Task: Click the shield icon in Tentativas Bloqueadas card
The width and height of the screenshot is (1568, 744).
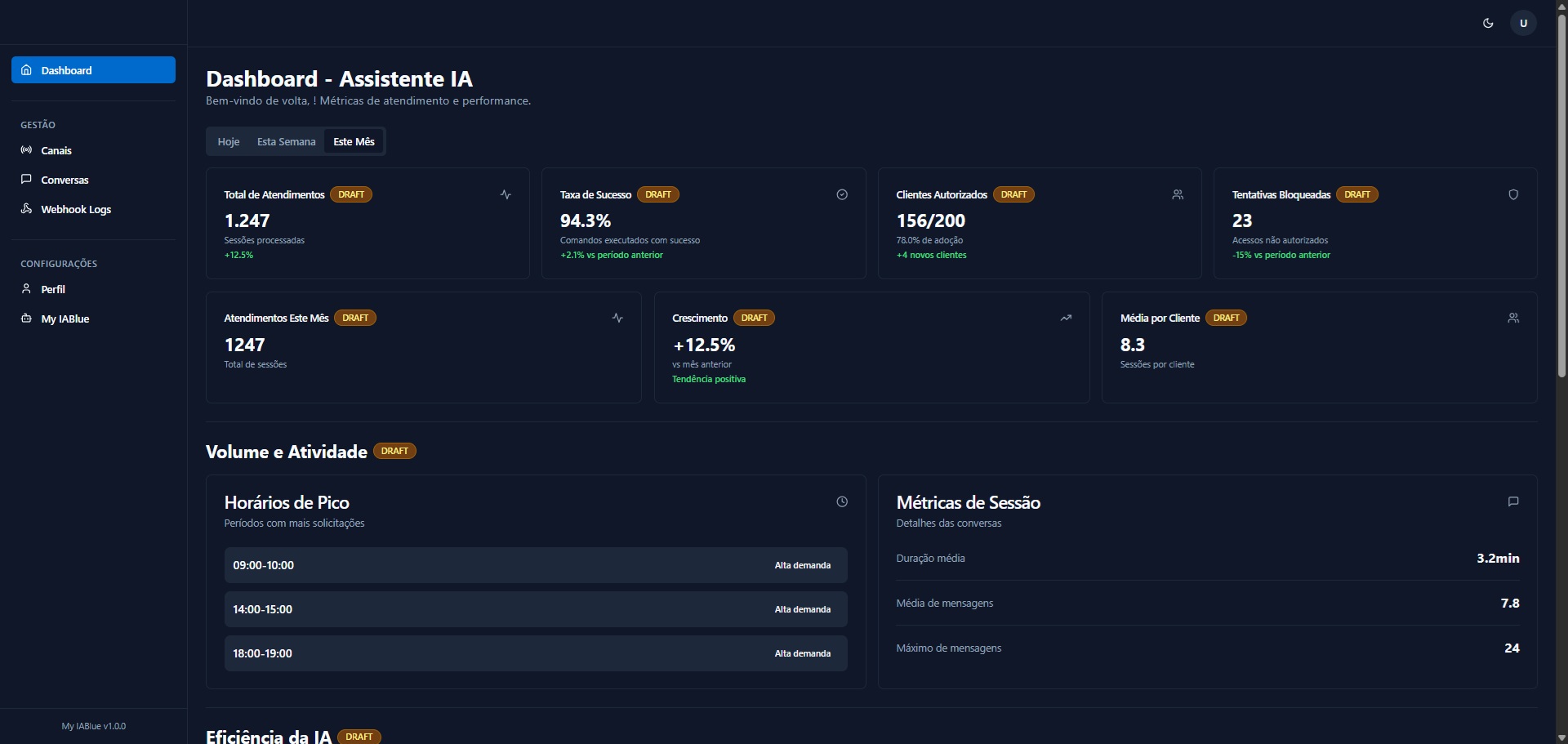Action: (1513, 194)
